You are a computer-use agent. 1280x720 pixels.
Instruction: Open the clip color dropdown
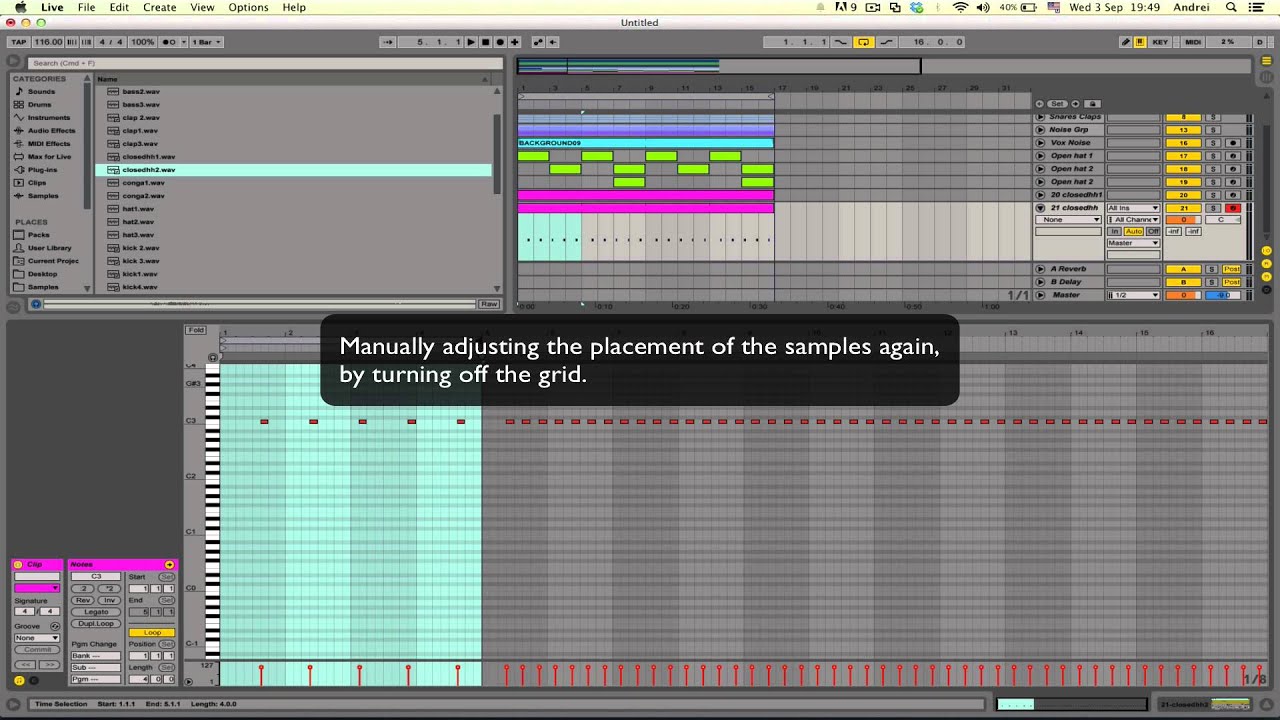point(37,588)
